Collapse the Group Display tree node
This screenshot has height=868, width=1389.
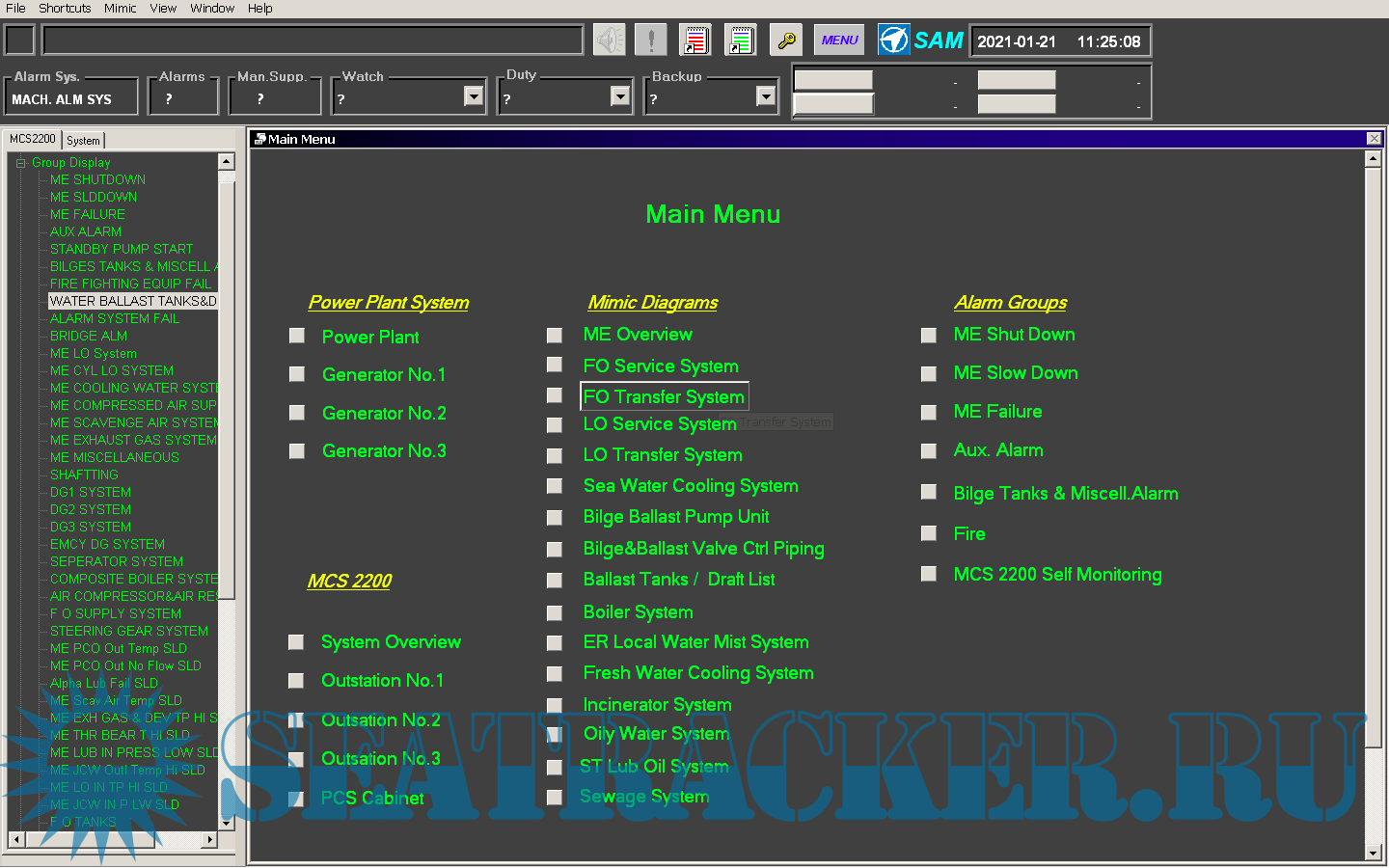coord(20,163)
